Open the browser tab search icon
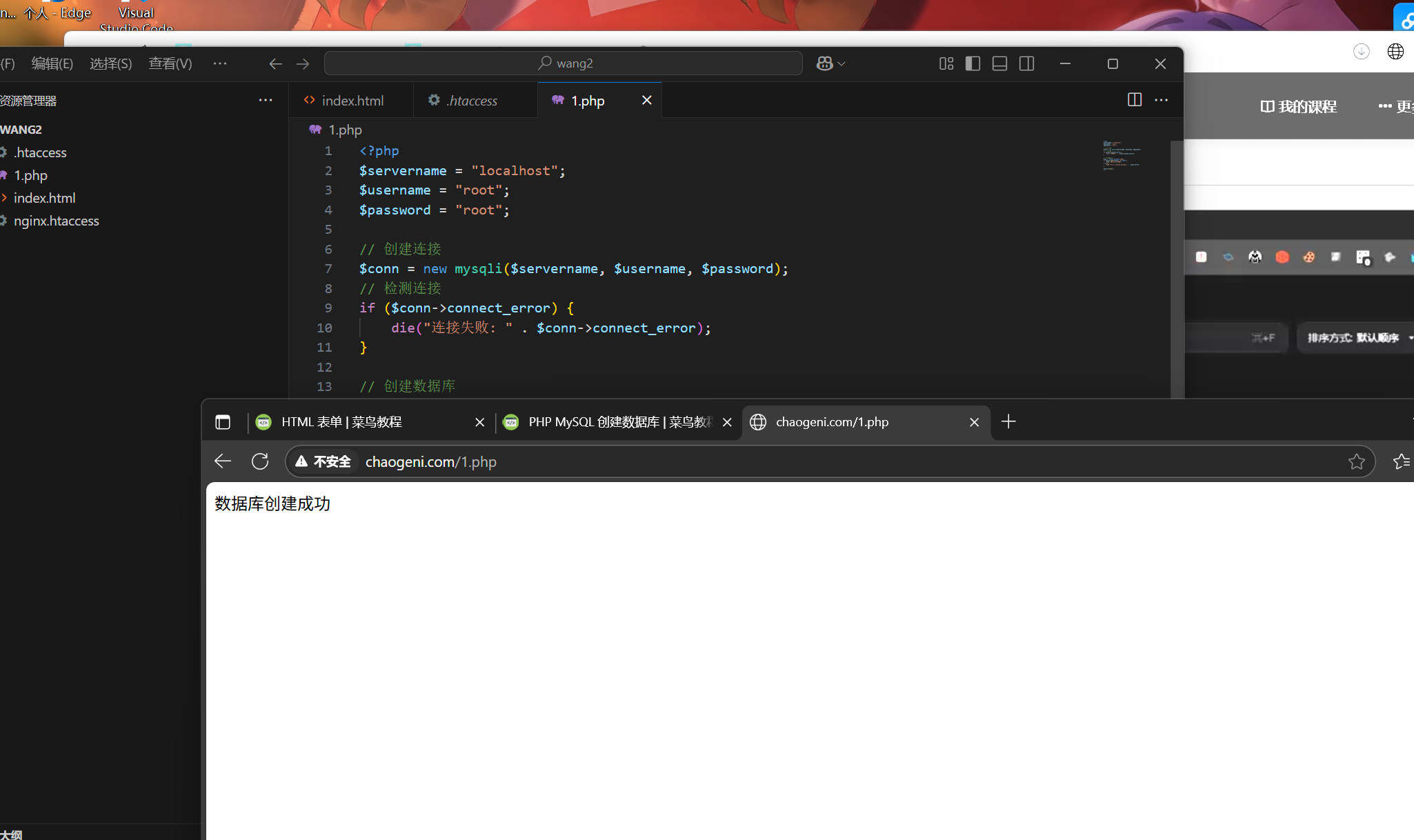 (x=223, y=421)
